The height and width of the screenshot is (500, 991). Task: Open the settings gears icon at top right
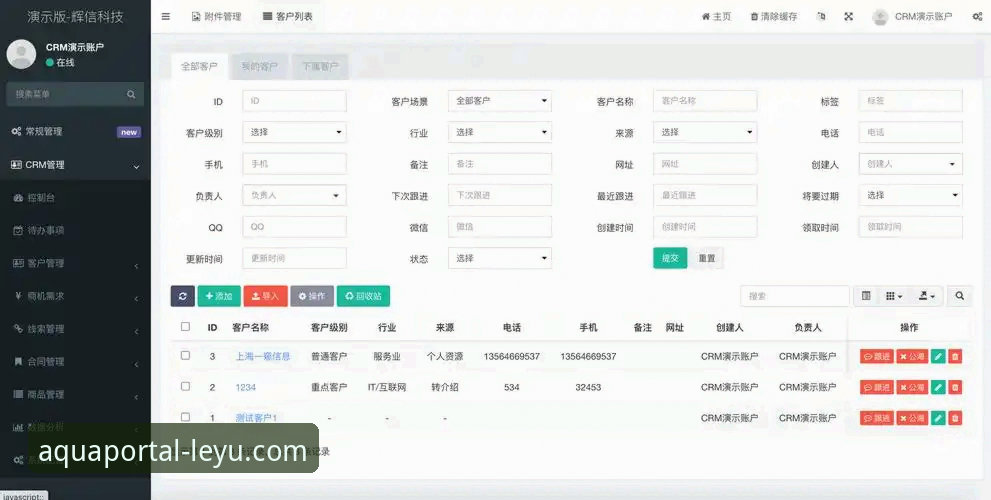[977, 16]
